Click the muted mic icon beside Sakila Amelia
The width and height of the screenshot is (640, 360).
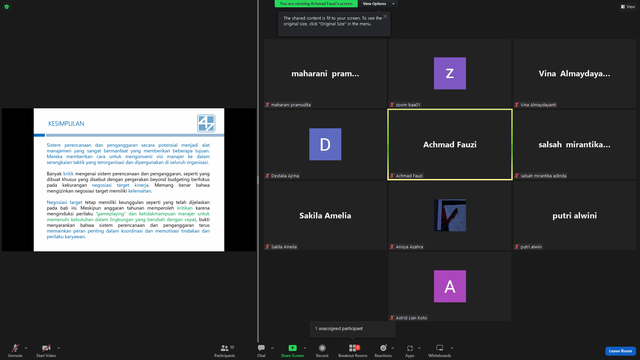coord(268,247)
